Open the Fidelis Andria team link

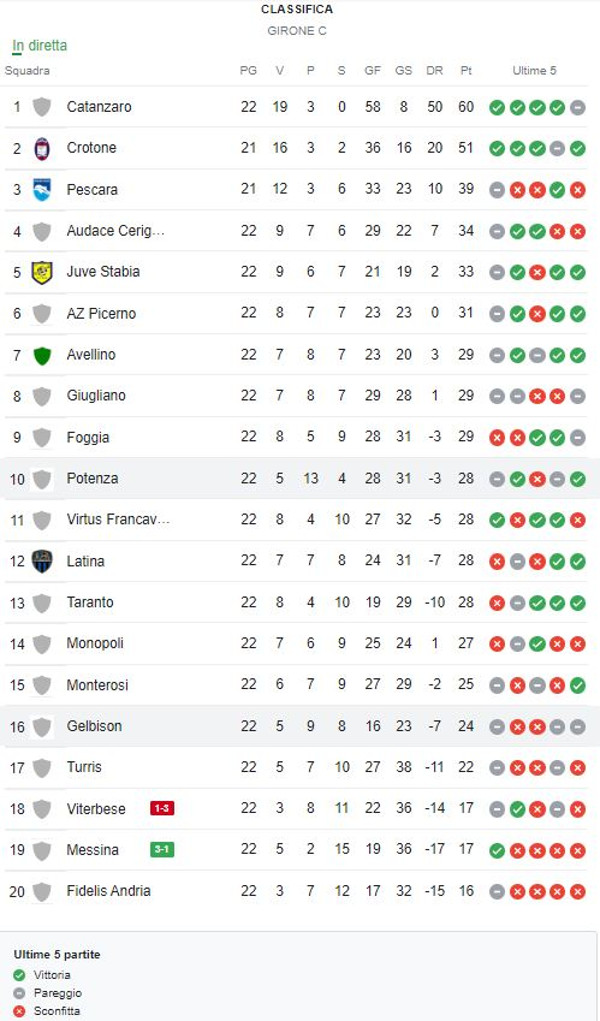(x=109, y=891)
